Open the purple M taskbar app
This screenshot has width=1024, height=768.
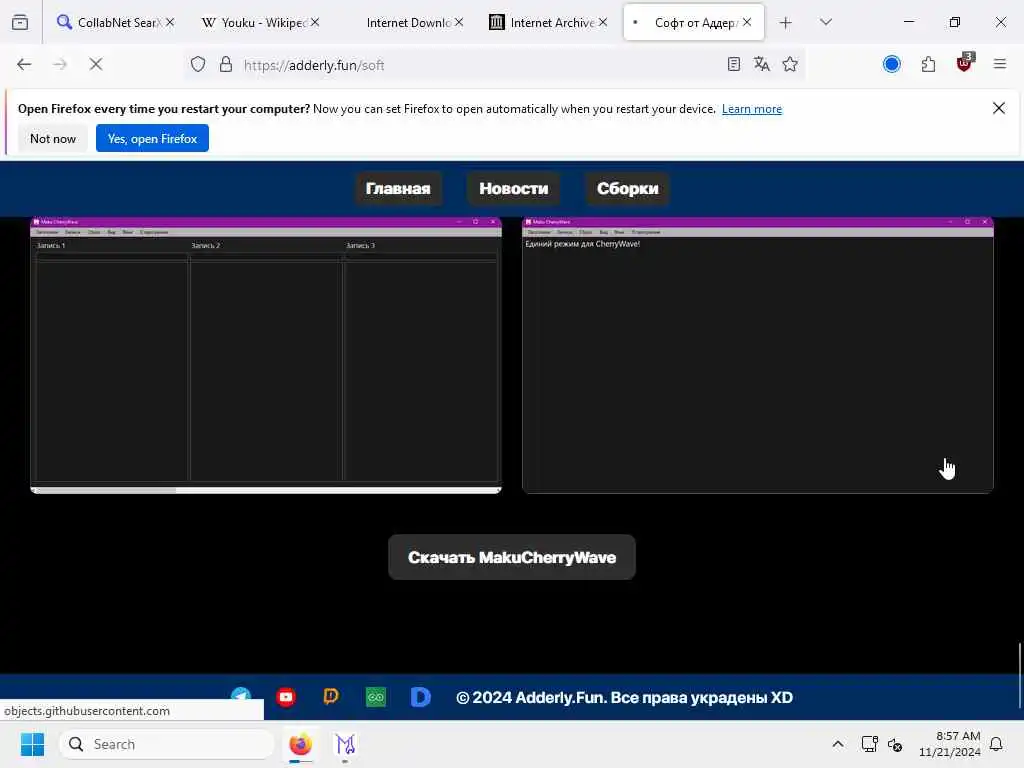click(345, 744)
